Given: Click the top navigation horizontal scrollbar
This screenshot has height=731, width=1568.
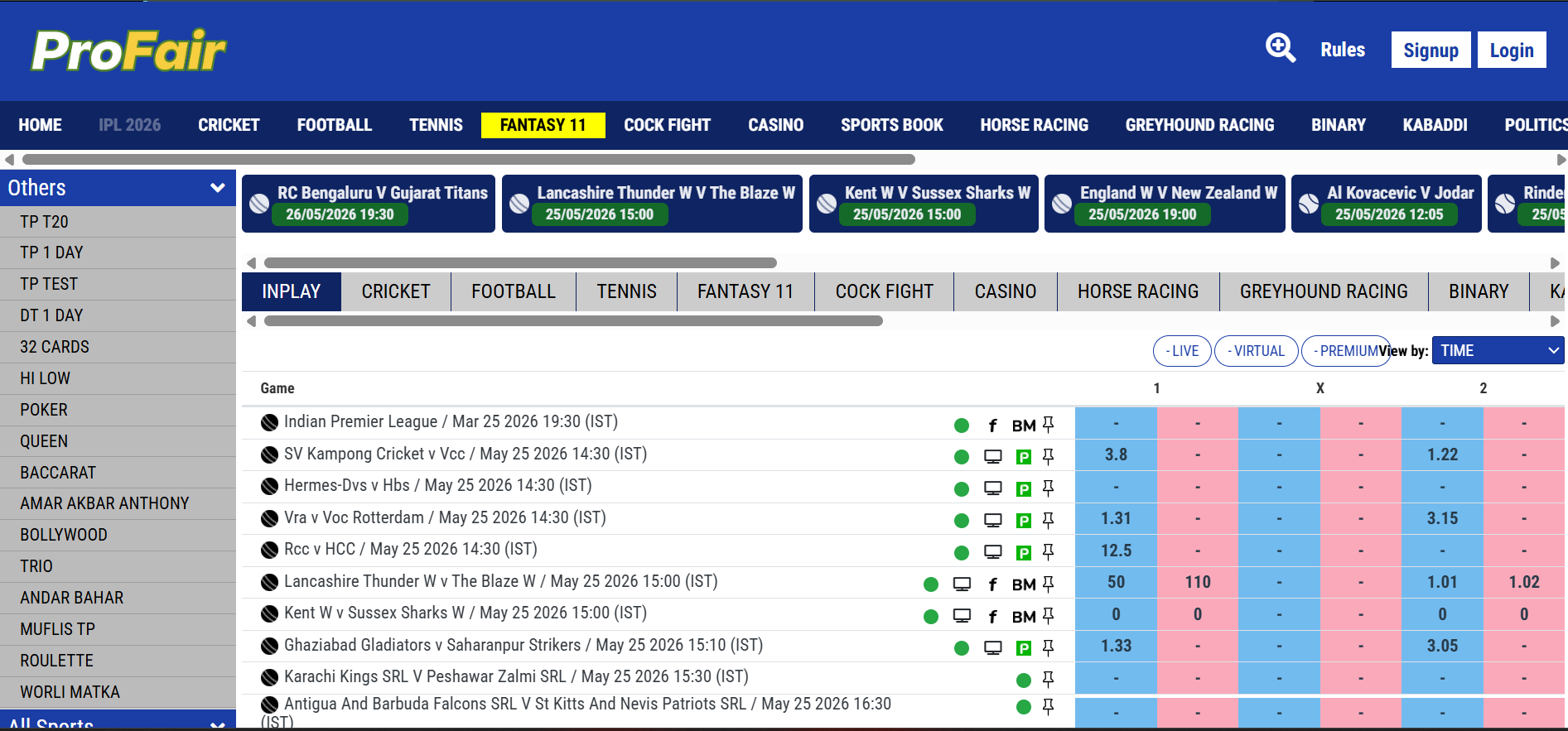Looking at the screenshot, I should pos(469,160).
